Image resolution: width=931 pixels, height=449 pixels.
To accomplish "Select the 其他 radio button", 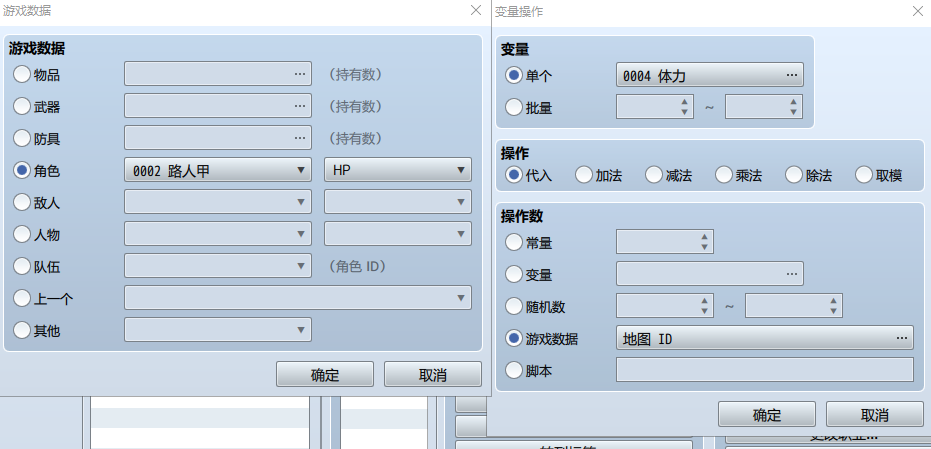I will [x=22, y=331].
